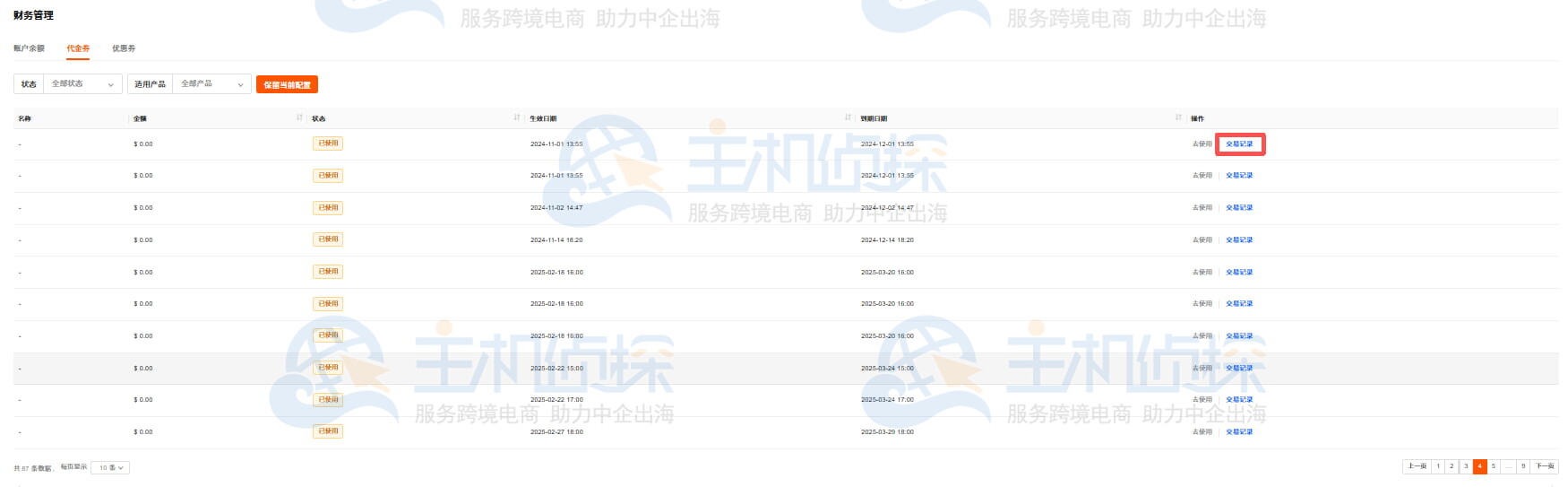
Task: View 交易记录 for the 2025-02-22 17:00 row
Action: tap(1239, 400)
